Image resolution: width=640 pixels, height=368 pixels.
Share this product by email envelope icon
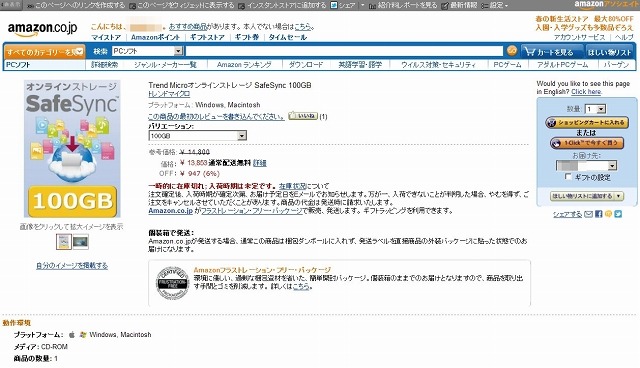[589, 214]
